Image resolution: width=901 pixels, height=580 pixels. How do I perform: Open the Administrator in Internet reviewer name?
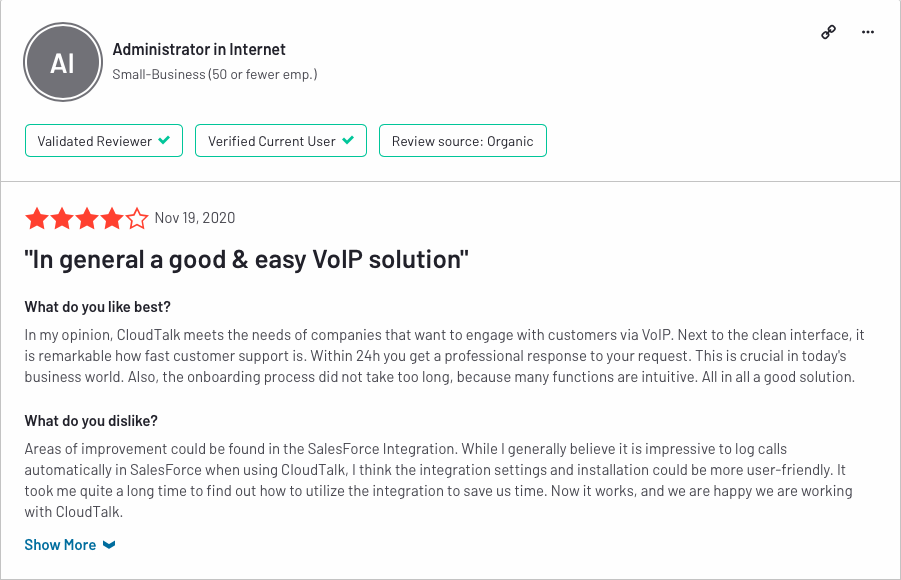click(x=199, y=49)
